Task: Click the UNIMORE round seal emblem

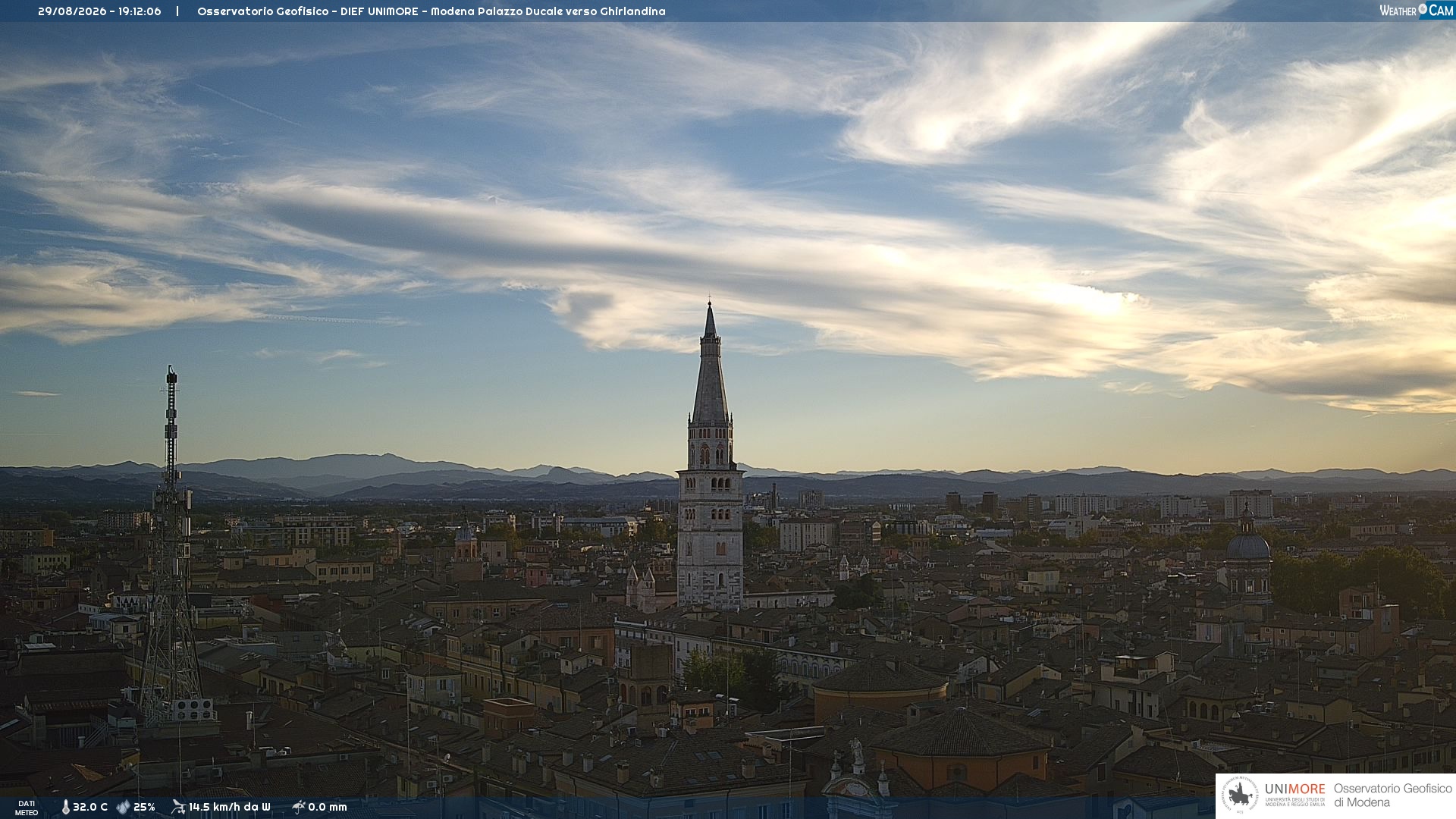Action: pos(1239,795)
